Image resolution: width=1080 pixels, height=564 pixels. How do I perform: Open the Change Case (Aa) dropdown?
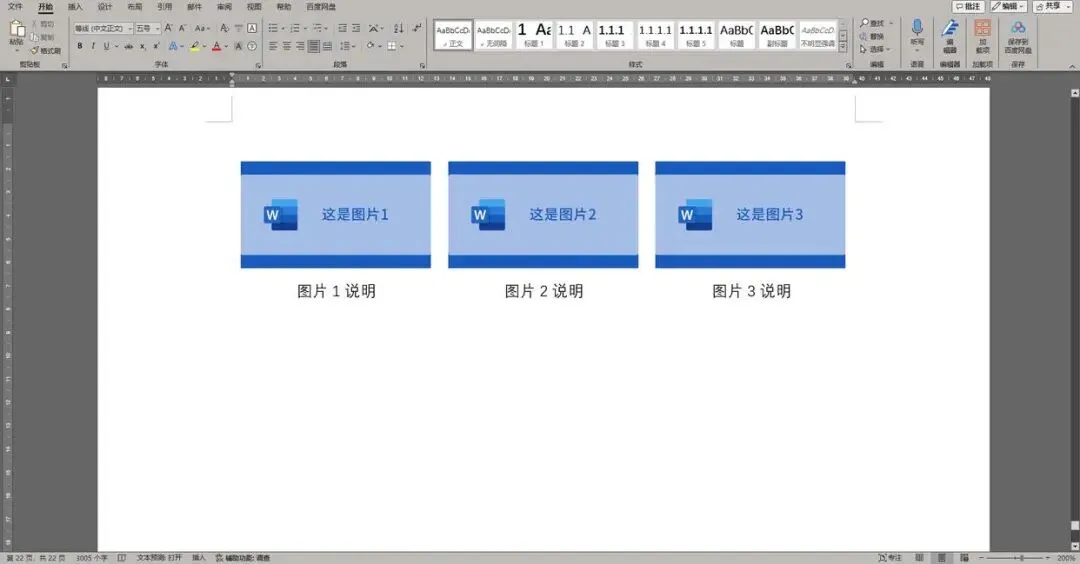pyautogui.click(x=201, y=28)
